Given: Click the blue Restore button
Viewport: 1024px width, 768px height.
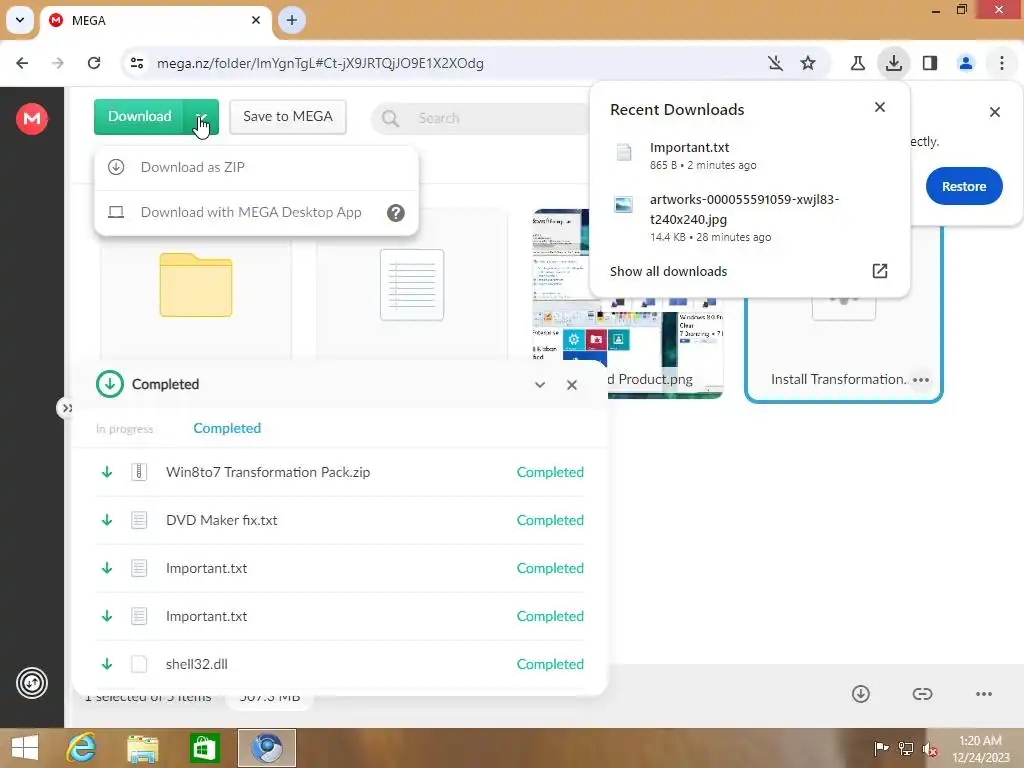Looking at the screenshot, I should click(x=963, y=186).
